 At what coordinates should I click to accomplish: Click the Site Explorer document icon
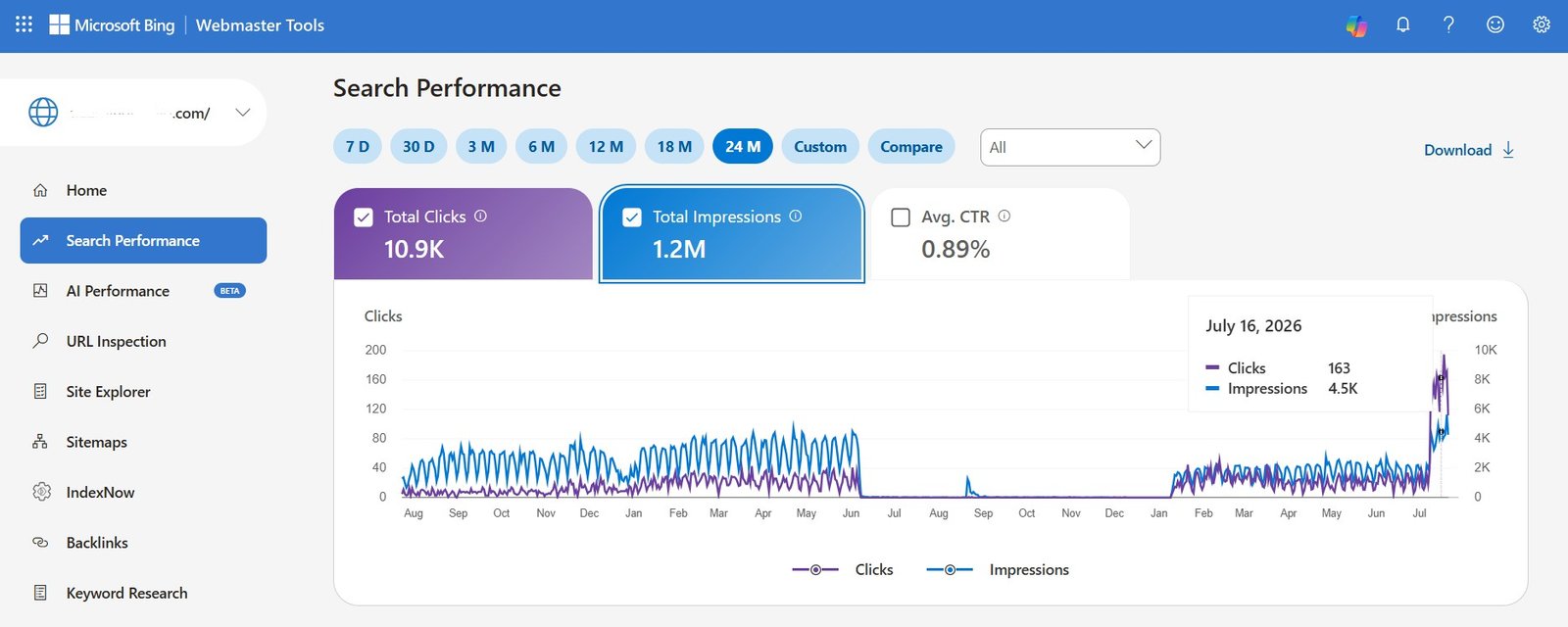(40, 392)
